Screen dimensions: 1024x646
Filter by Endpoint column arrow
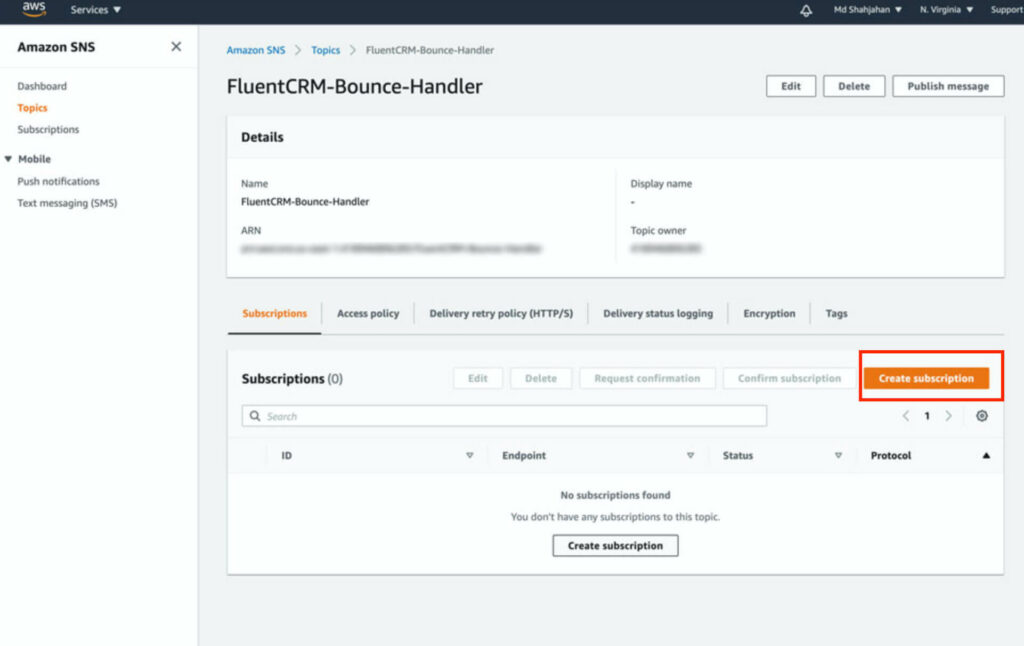coord(690,455)
